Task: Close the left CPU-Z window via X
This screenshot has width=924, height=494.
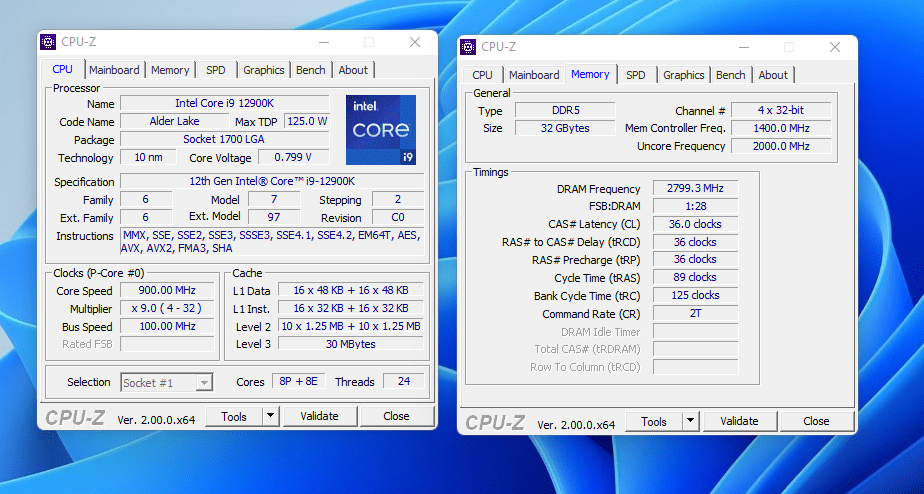Action: coord(415,42)
